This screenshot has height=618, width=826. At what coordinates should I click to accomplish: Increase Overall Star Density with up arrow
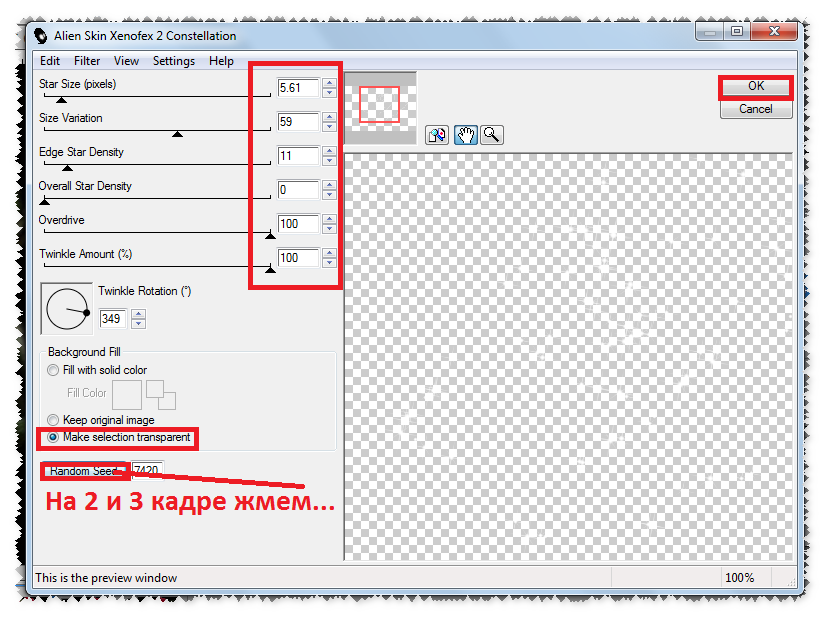coord(329,185)
